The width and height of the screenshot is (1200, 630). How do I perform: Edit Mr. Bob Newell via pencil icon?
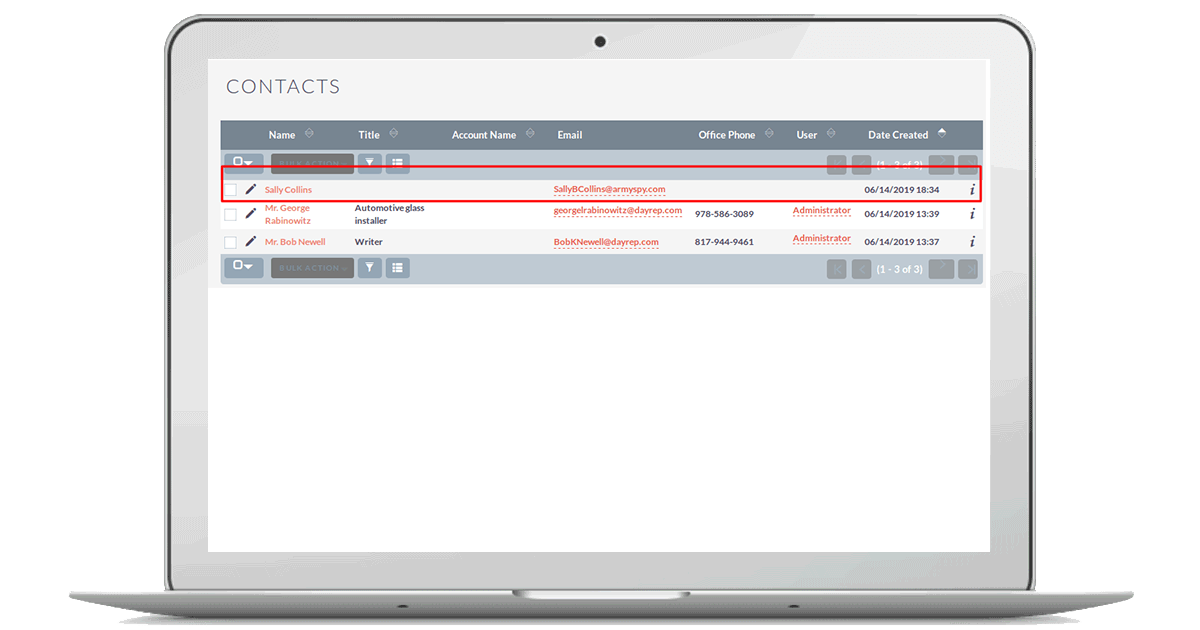pos(251,241)
